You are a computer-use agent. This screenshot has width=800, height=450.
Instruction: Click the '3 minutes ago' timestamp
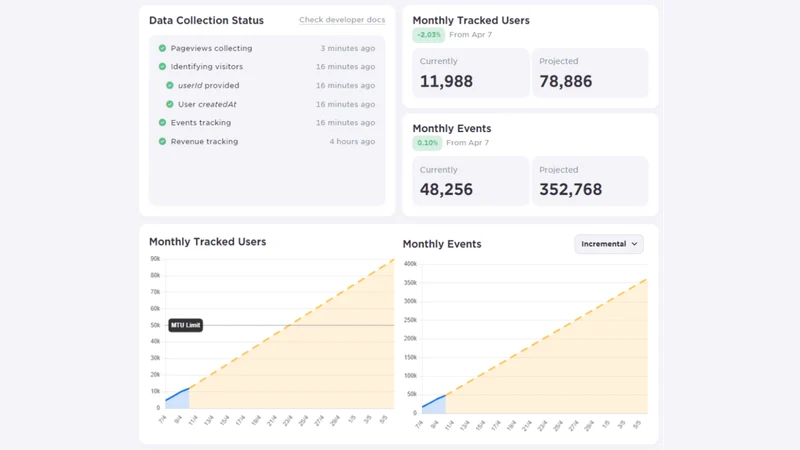pos(347,48)
